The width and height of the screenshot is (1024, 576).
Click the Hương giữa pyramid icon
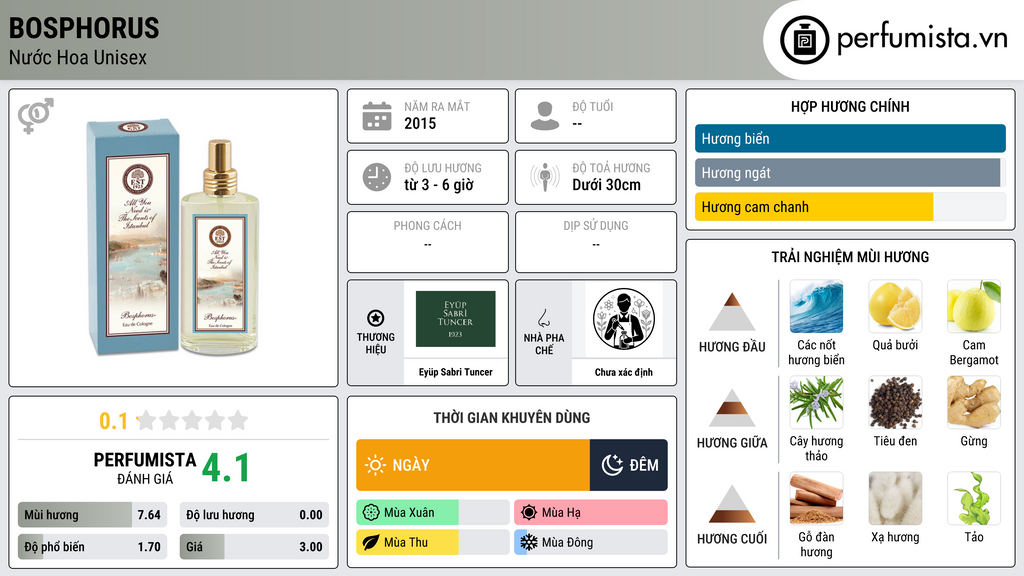click(x=732, y=408)
